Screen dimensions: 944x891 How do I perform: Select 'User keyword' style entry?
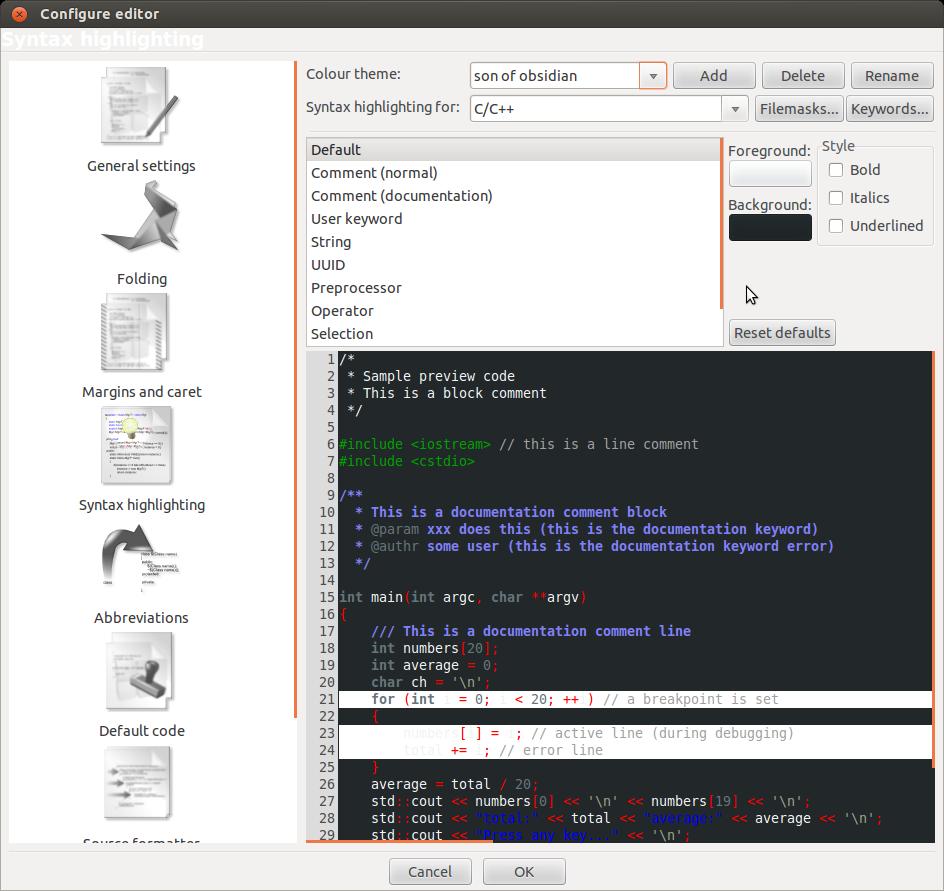(514, 219)
